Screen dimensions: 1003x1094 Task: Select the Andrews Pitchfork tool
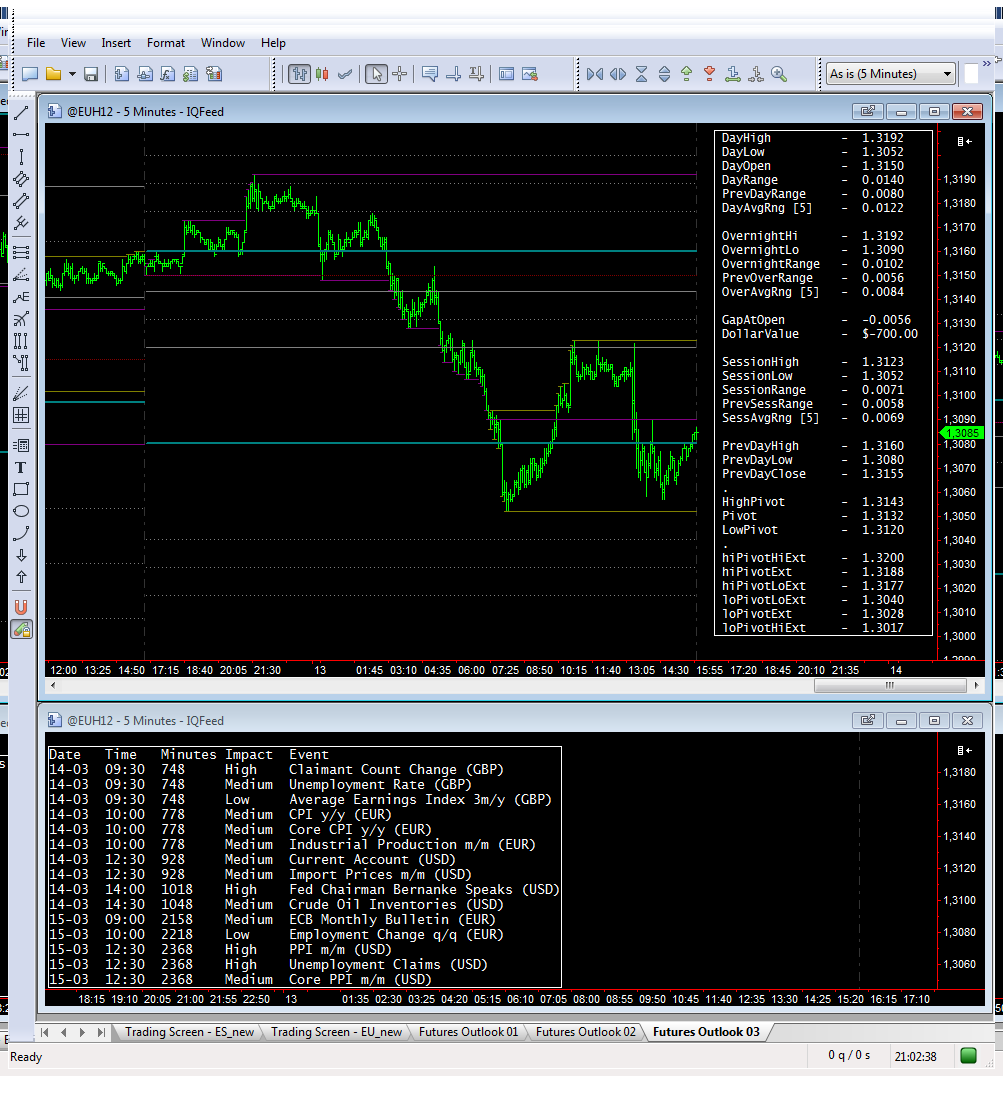point(21,223)
